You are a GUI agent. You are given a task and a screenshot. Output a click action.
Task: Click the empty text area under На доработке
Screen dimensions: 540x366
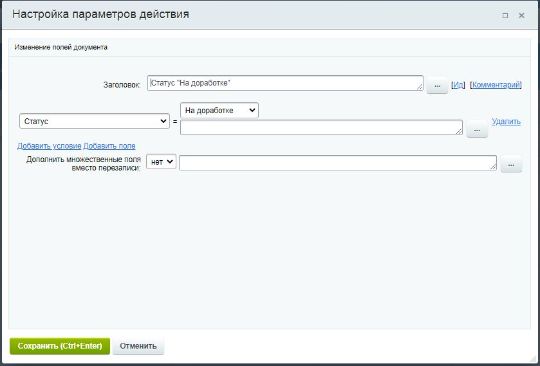(x=321, y=127)
